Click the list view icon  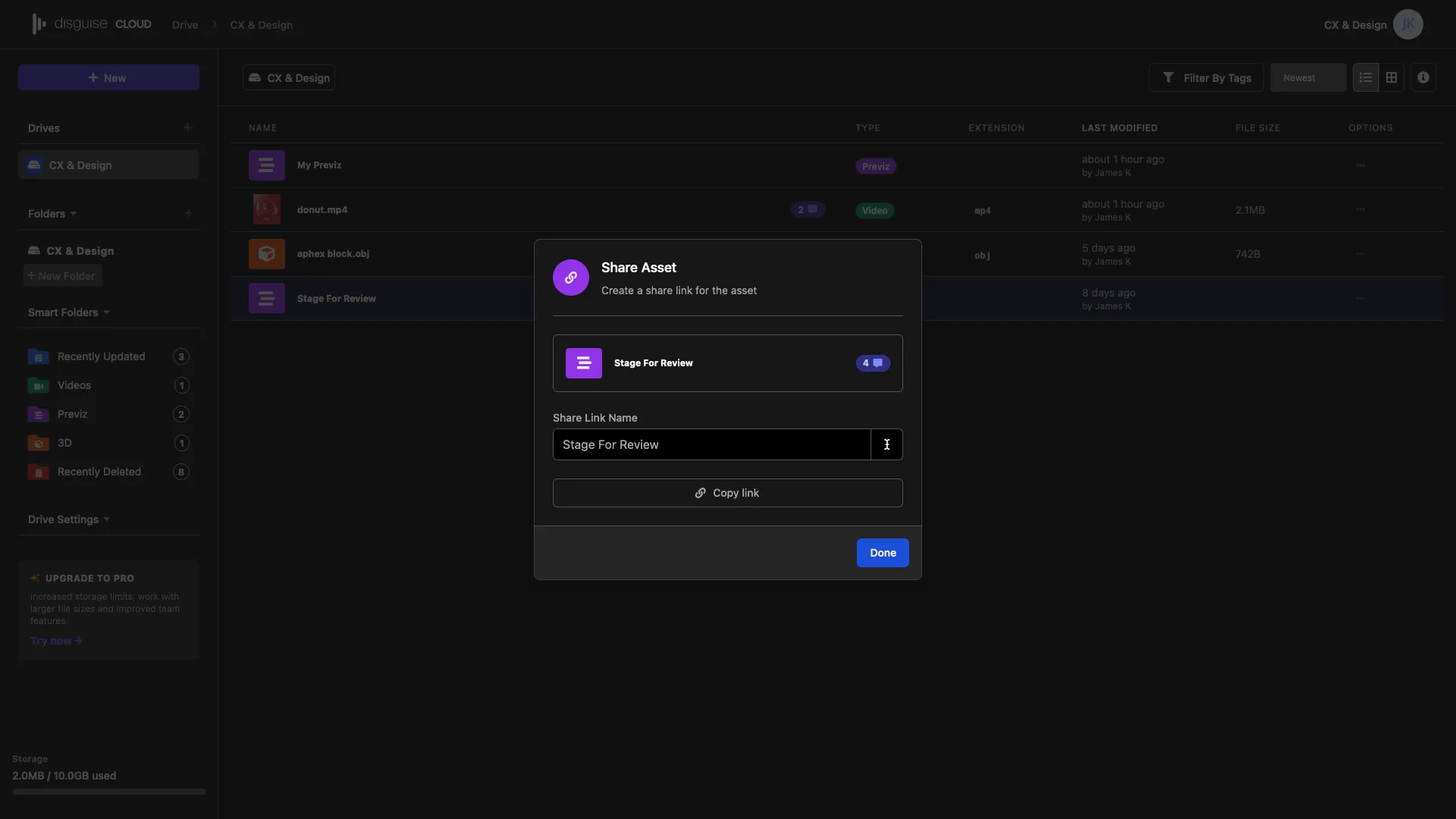coord(1366,77)
